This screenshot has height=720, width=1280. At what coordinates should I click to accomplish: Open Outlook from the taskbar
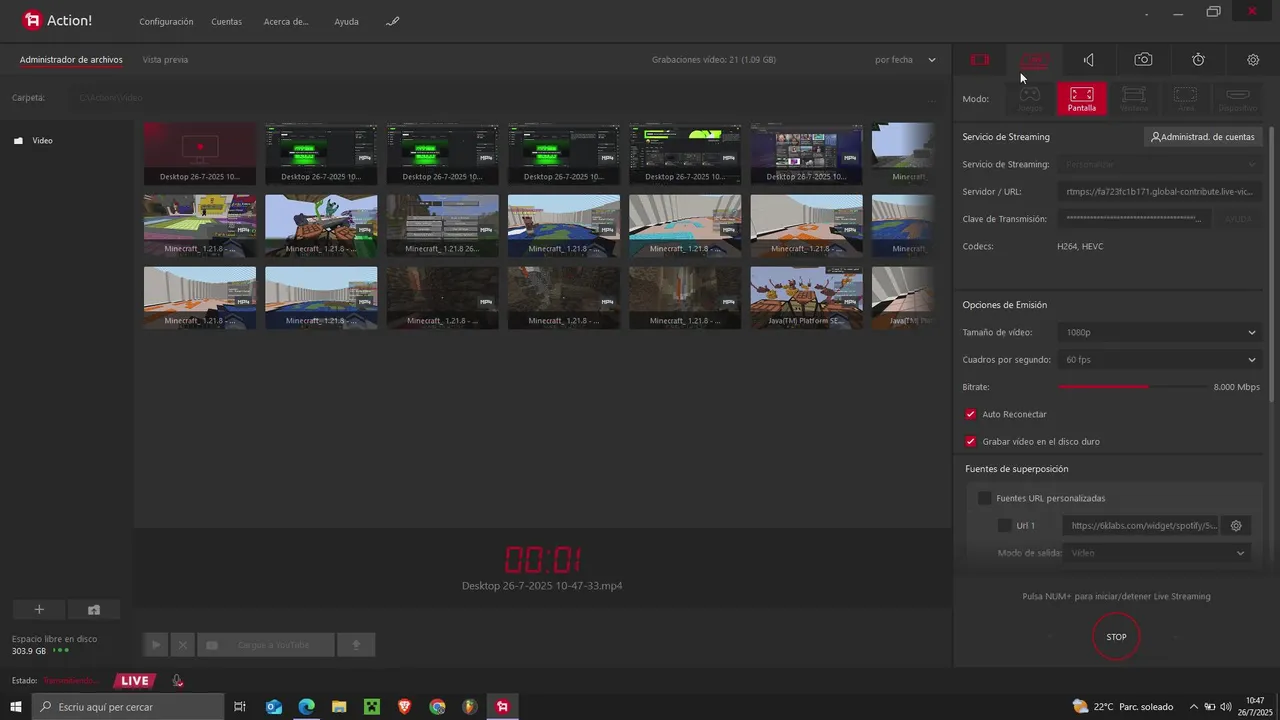pos(274,707)
